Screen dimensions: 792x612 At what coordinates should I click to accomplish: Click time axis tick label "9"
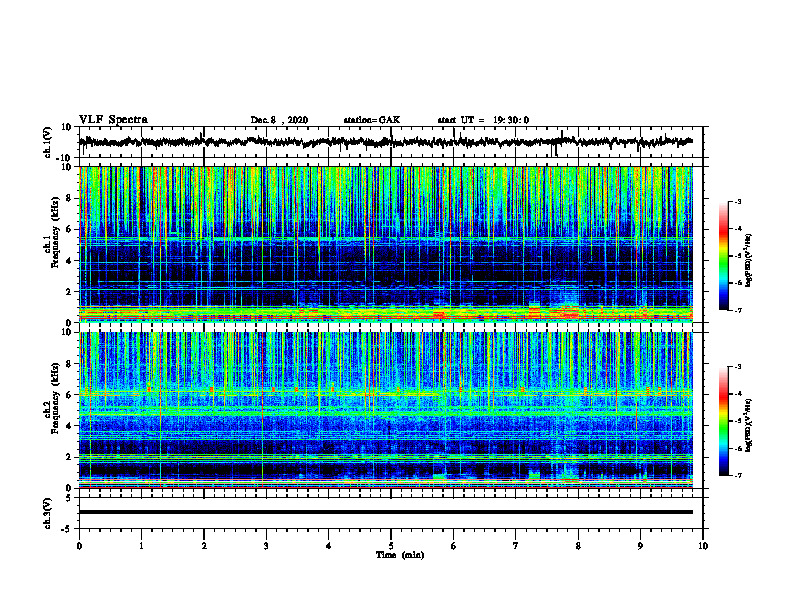[640, 546]
